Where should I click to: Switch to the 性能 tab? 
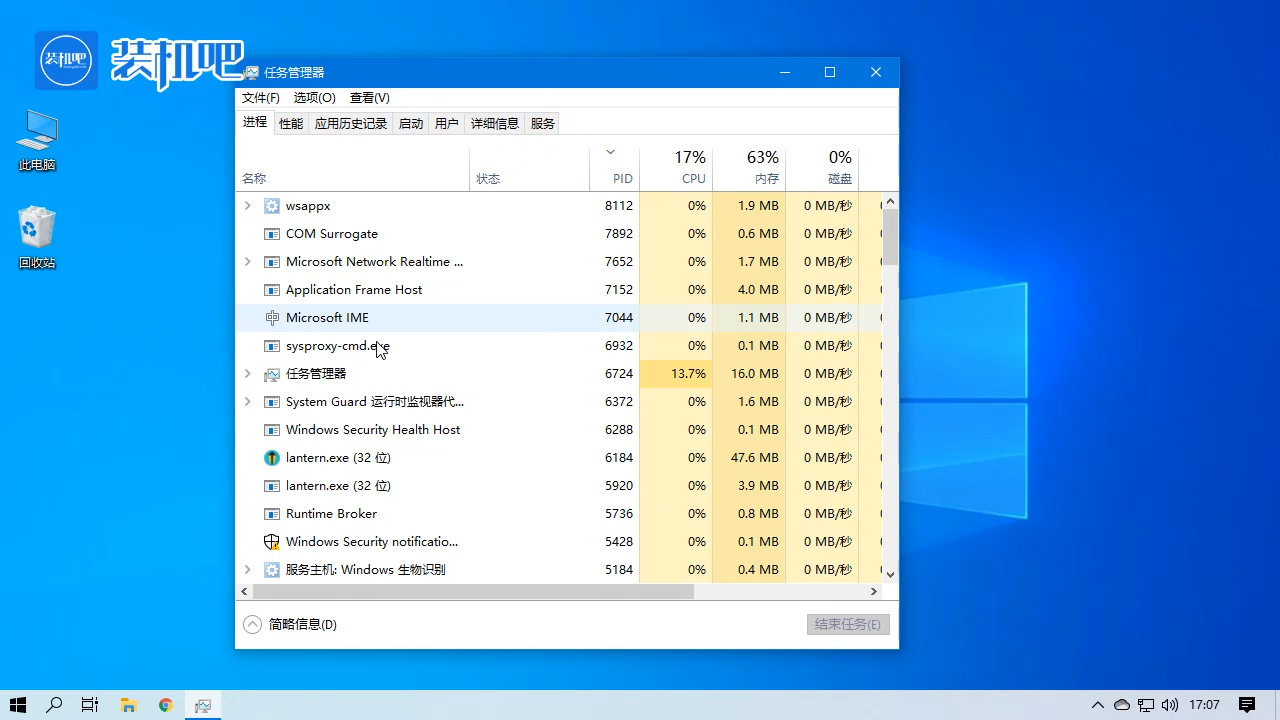(290, 122)
